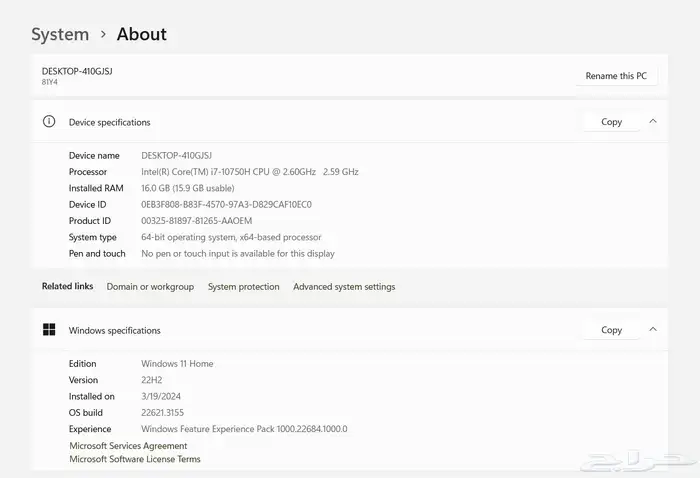Open the Microsoft Services Agreement link
The height and width of the screenshot is (478, 700).
pos(128,446)
